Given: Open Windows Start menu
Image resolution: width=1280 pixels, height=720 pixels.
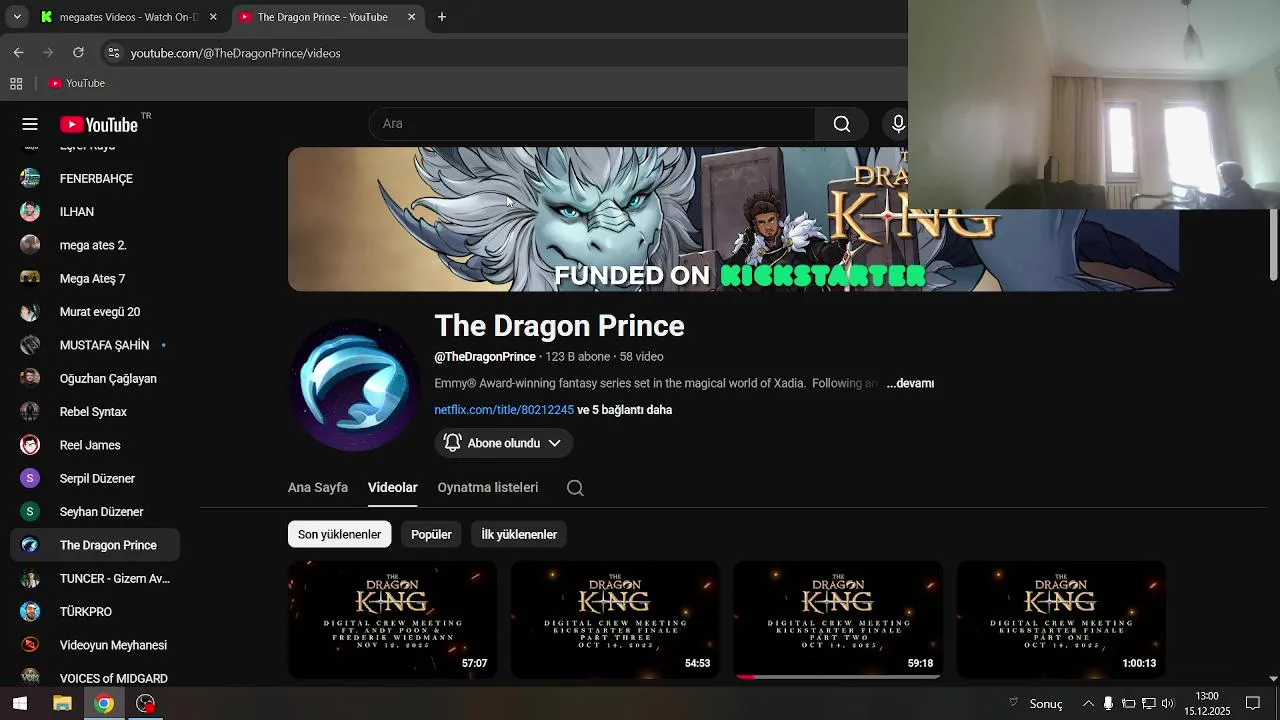Looking at the screenshot, I should [20, 704].
